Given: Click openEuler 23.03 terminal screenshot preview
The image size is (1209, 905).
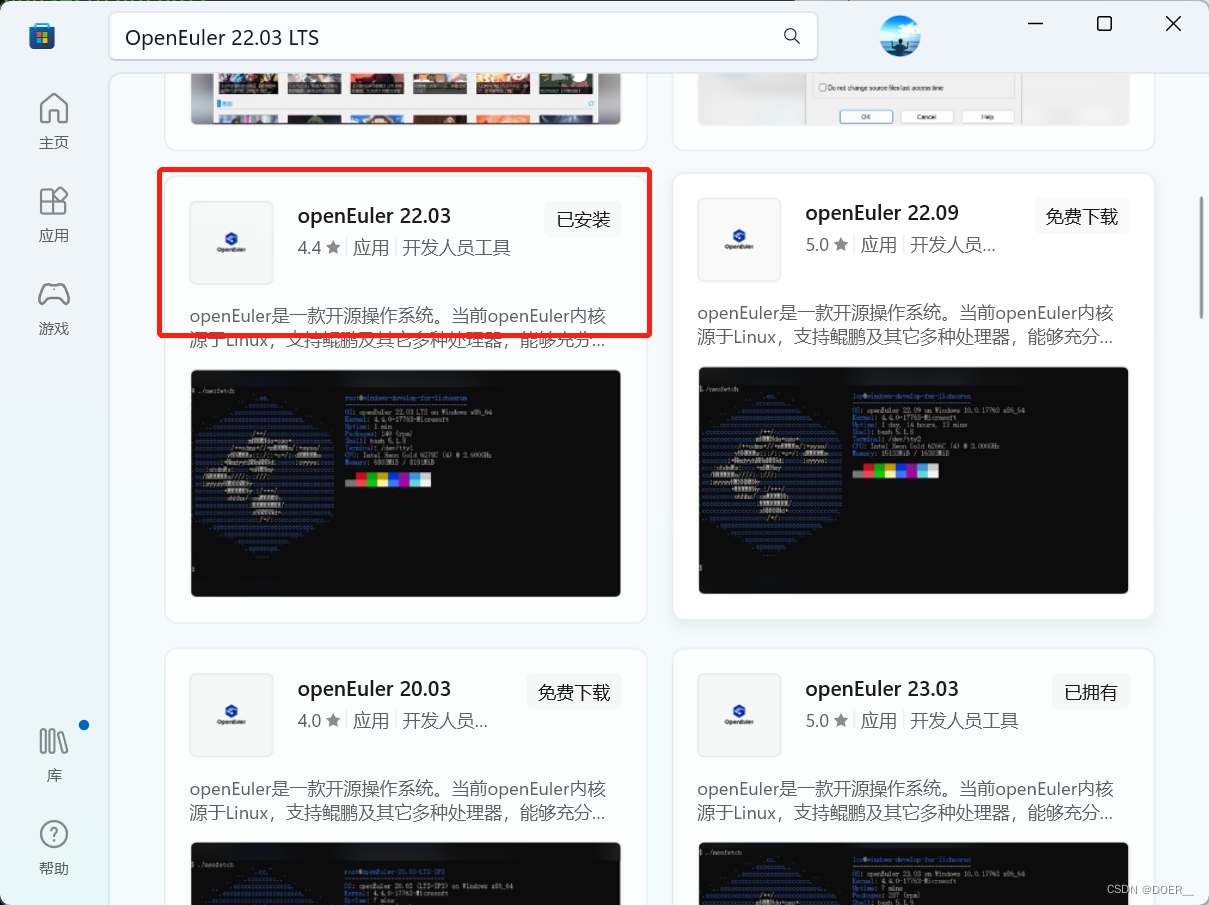Looking at the screenshot, I should click(x=913, y=873).
